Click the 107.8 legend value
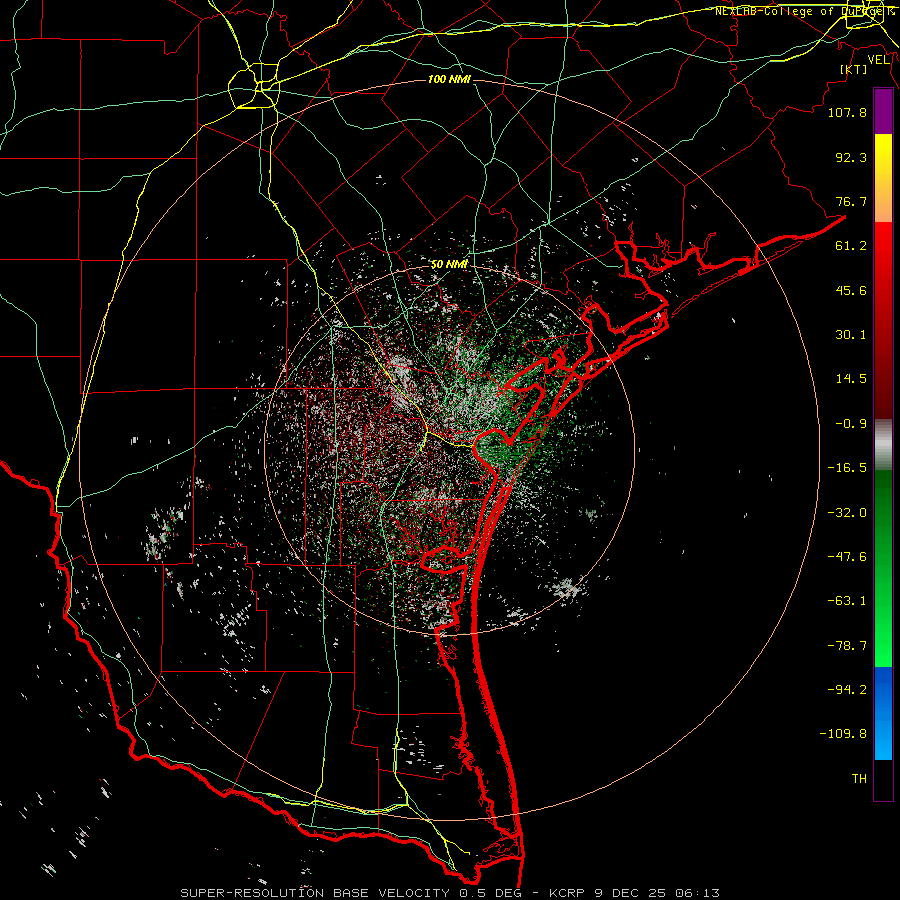Screen dimensions: 900x900 (847, 112)
